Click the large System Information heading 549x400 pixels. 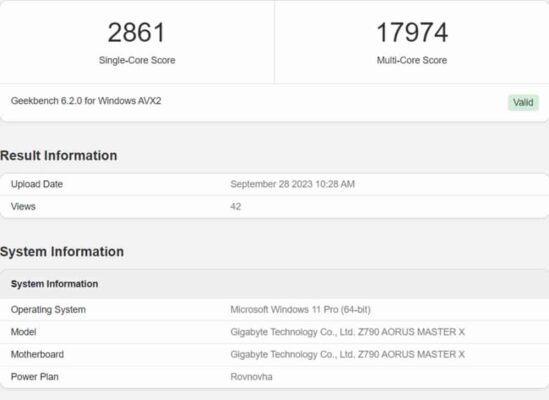click(62, 252)
